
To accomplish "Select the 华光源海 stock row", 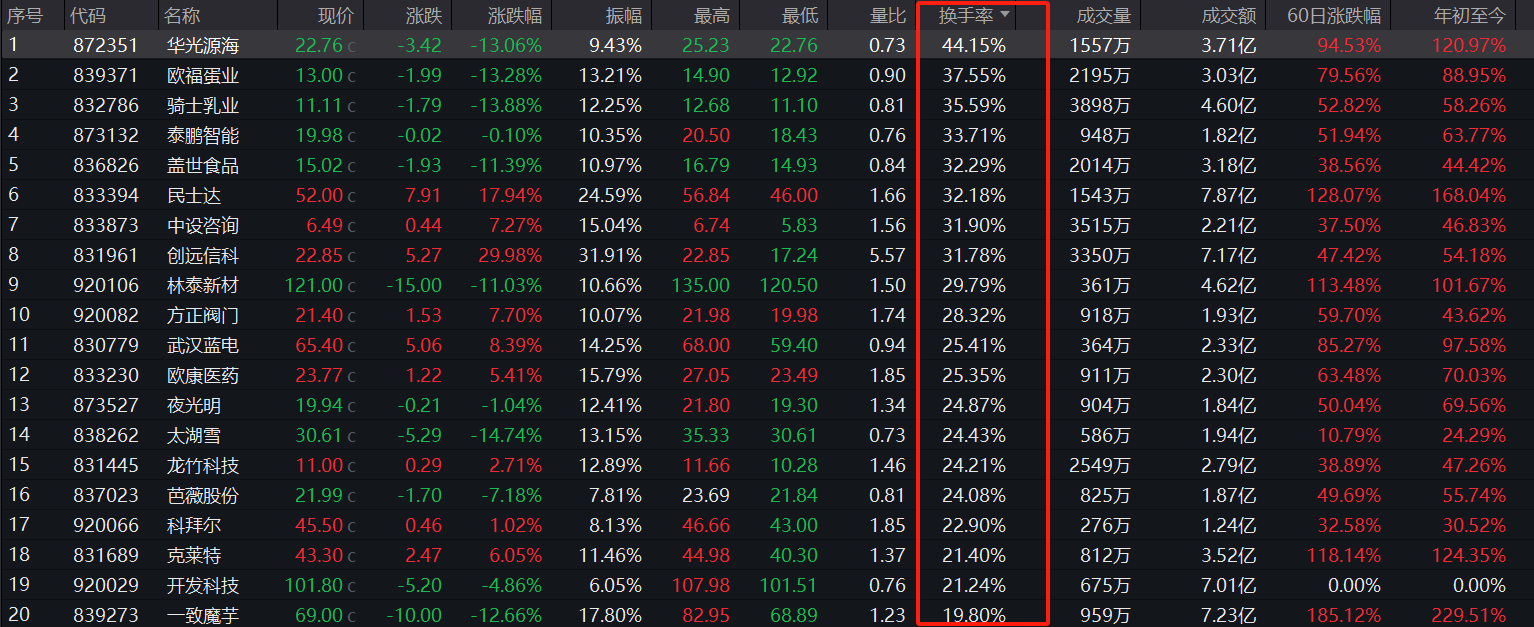I will point(767,45).
